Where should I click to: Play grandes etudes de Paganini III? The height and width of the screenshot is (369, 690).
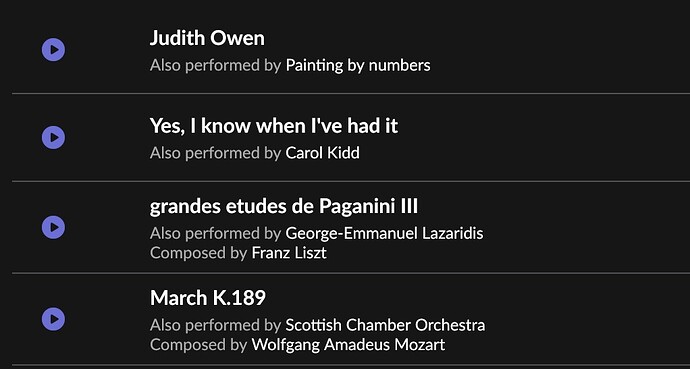pyautogui.click(x=53, y=227)
